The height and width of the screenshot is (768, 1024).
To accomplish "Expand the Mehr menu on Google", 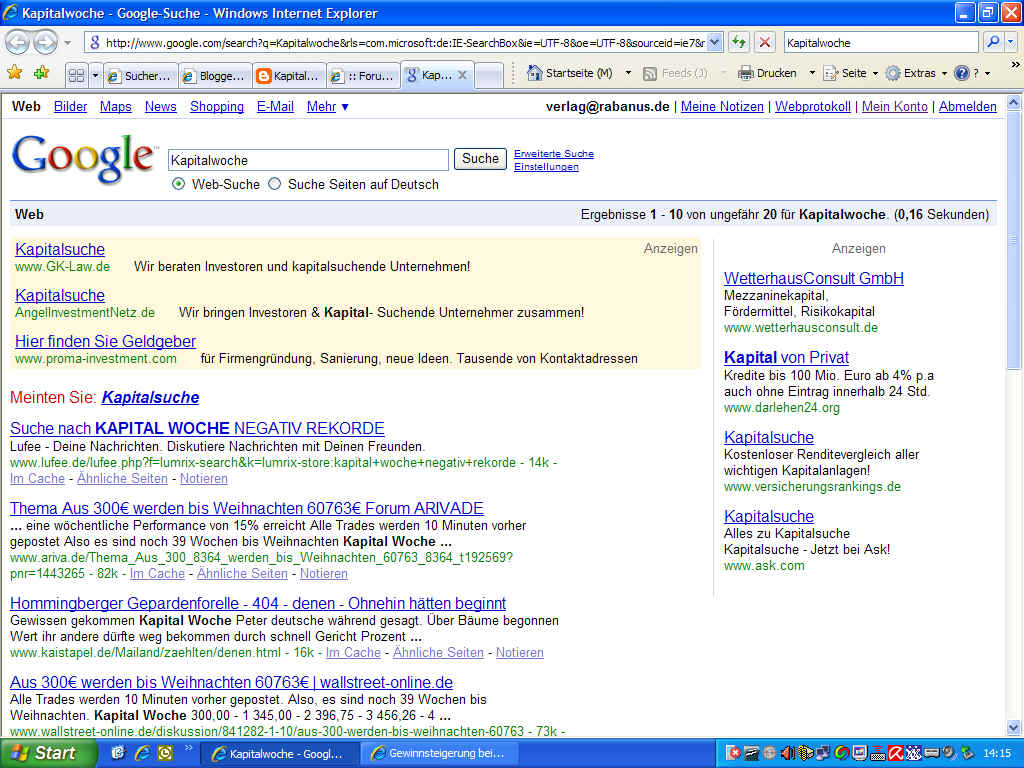I will [328, 106].
